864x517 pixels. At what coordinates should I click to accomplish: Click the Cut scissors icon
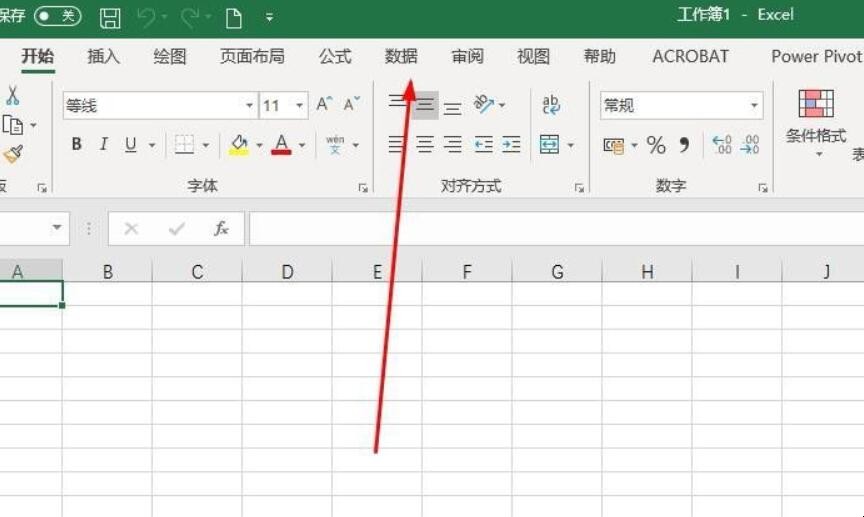[12, 95]
